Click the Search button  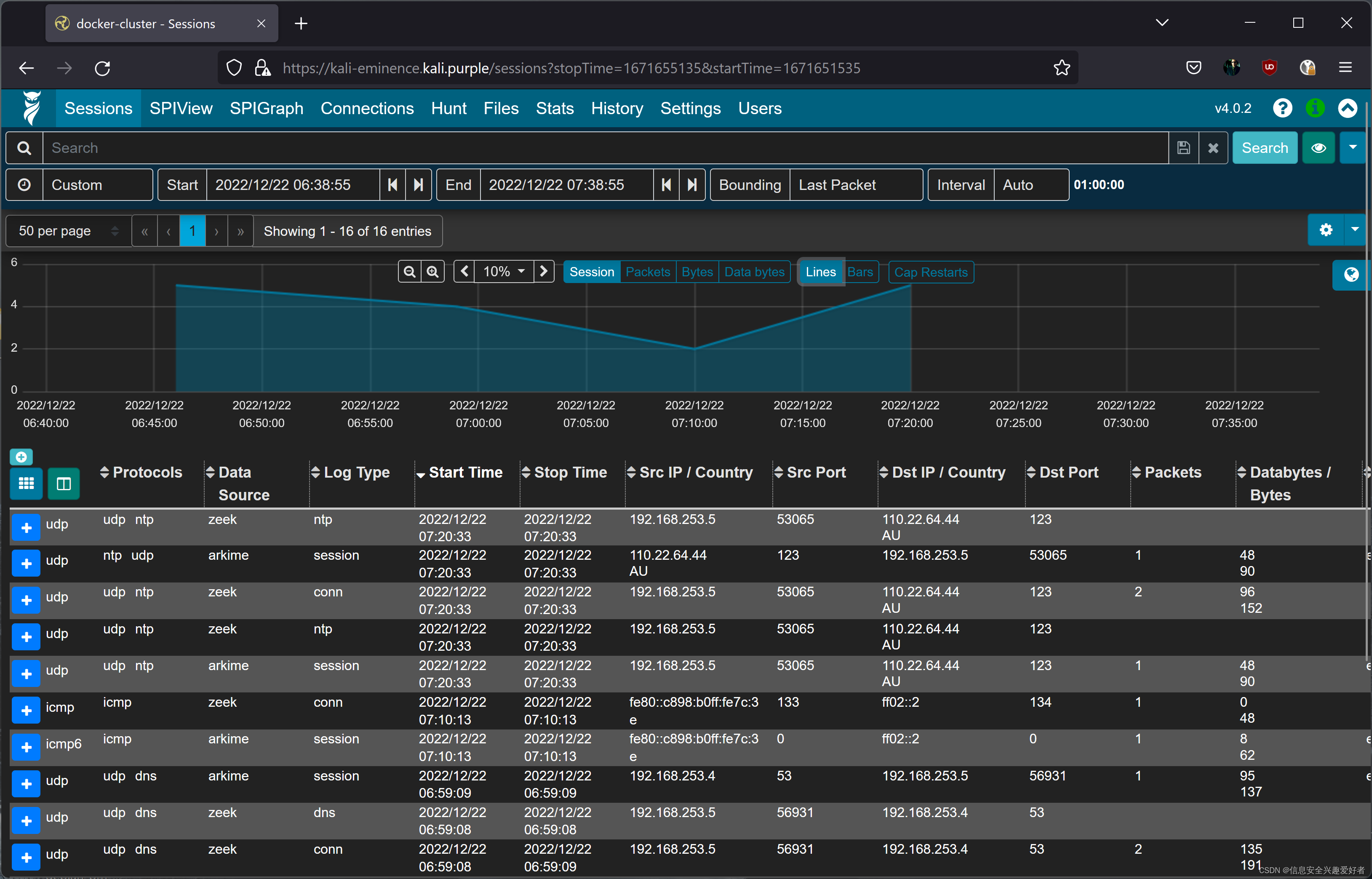coord(1266,147)
